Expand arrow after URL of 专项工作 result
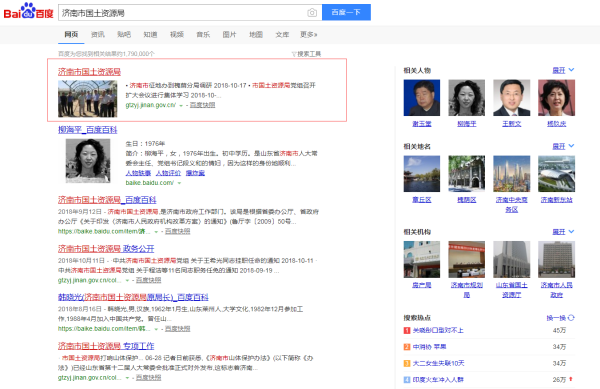The width and height of the screenshot is (600, 389). click(127, 378)
